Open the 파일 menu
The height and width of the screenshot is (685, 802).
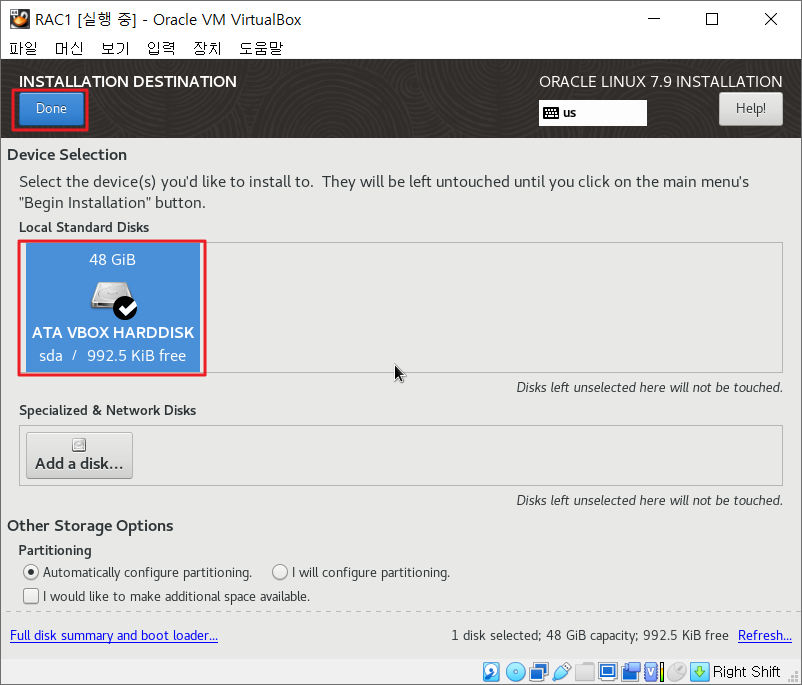(24, 48)
